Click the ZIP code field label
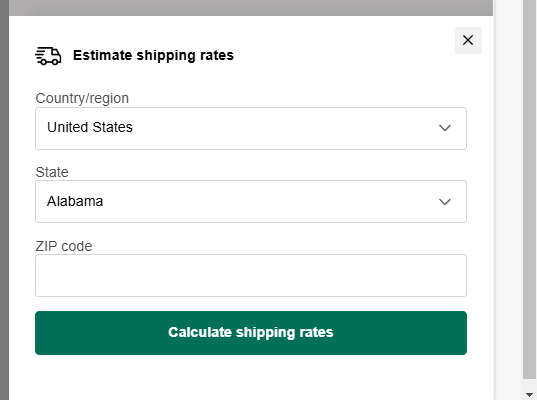 pyautogui.click(x=64, y=246)
